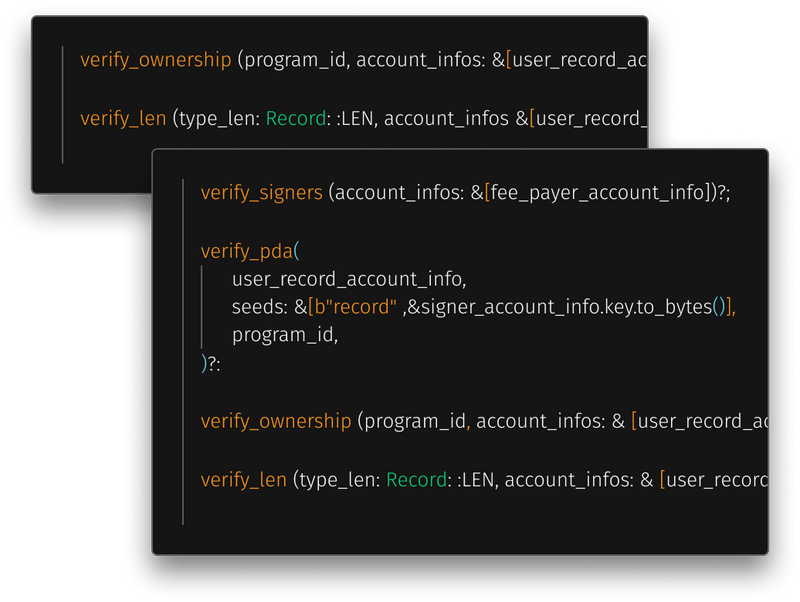Select verify_len on the back card
This screenshot has width=800, height=602.
(122, 118)
